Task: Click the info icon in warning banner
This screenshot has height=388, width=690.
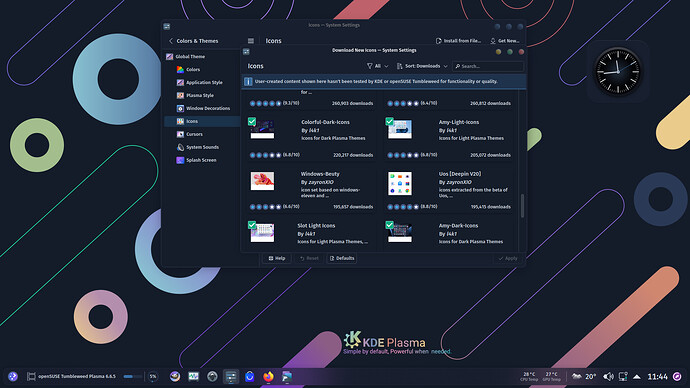Action: click(248, 81)
